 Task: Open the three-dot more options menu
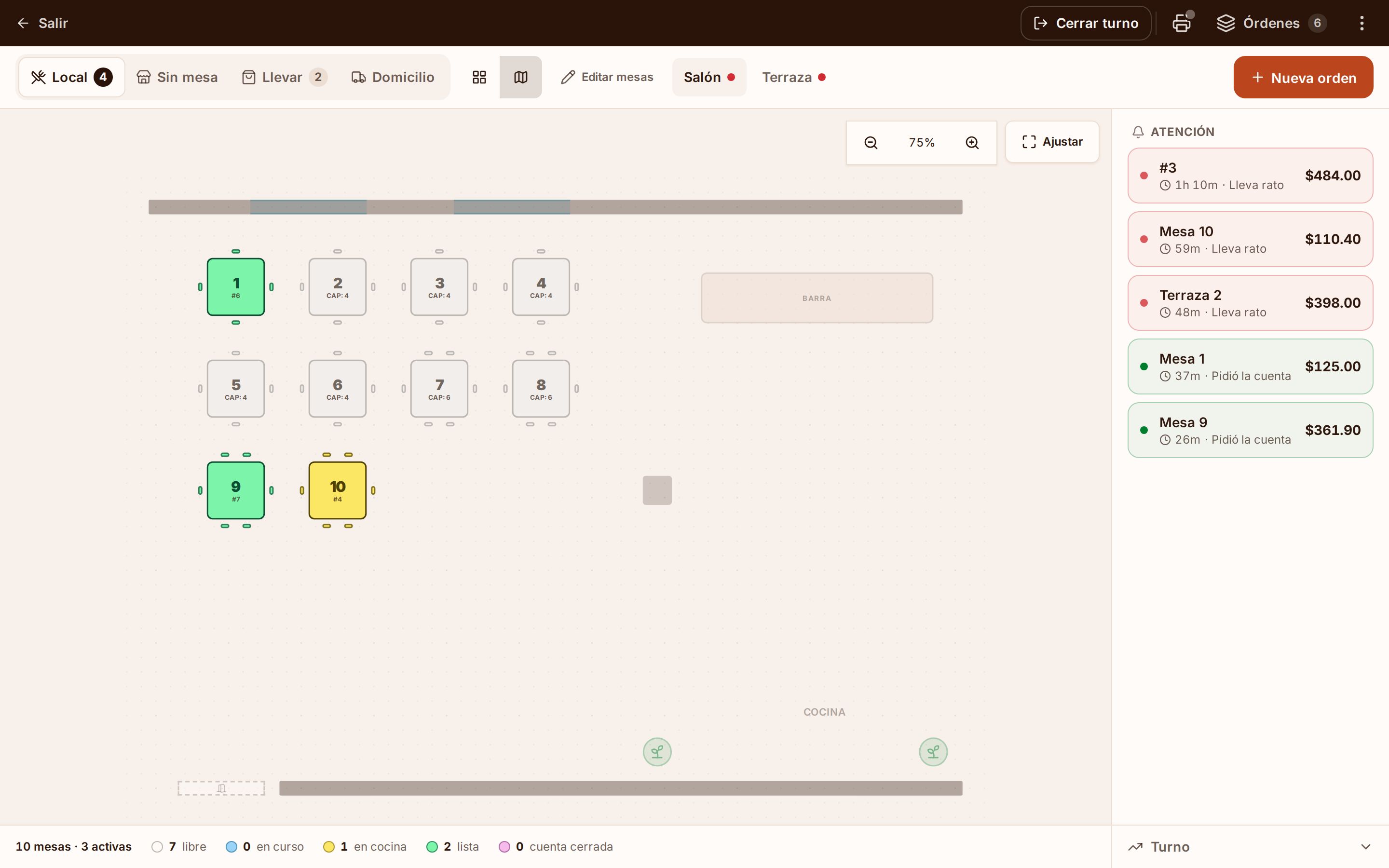pyautogui.click(x=1362, y=23)
